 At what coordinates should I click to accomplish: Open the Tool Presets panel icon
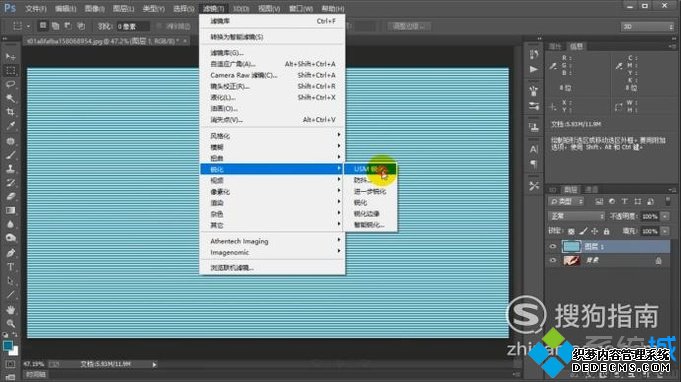pos(534,186)
